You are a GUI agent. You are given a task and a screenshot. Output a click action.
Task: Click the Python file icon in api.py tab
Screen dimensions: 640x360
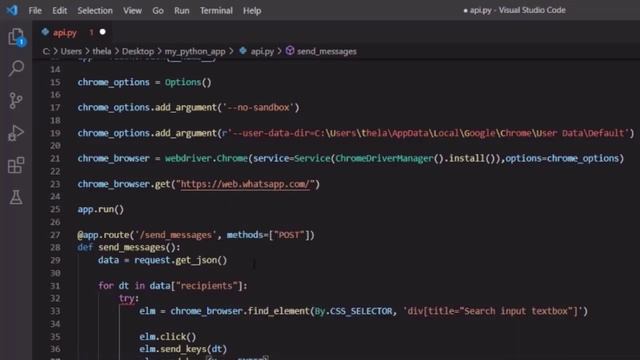(45, 32)
